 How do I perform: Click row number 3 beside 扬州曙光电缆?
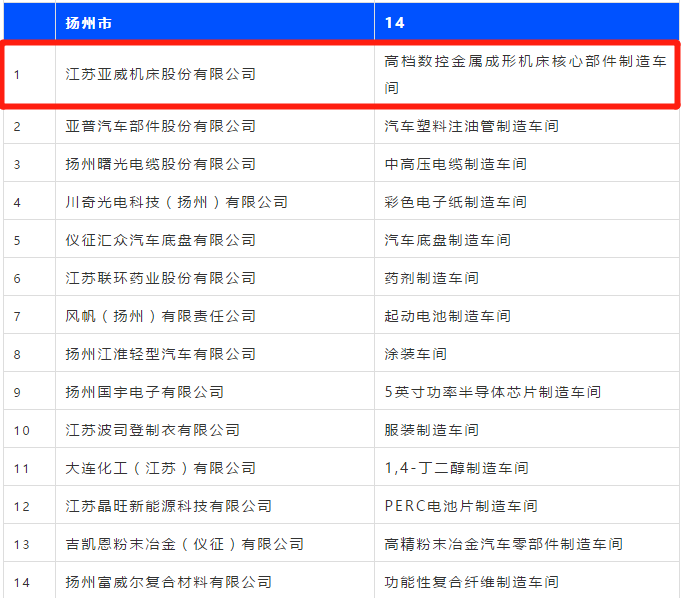tap(17, 164)
